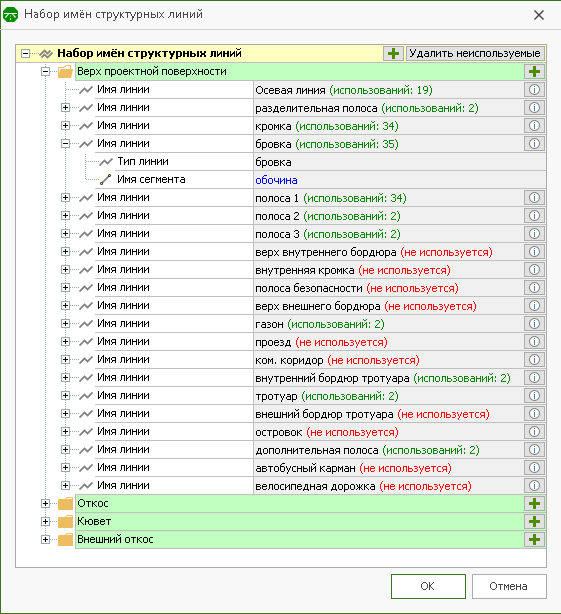Screen dimensions: 561x614
Task: Show info icon for кромка line
Action: click(x=534, y=126)
